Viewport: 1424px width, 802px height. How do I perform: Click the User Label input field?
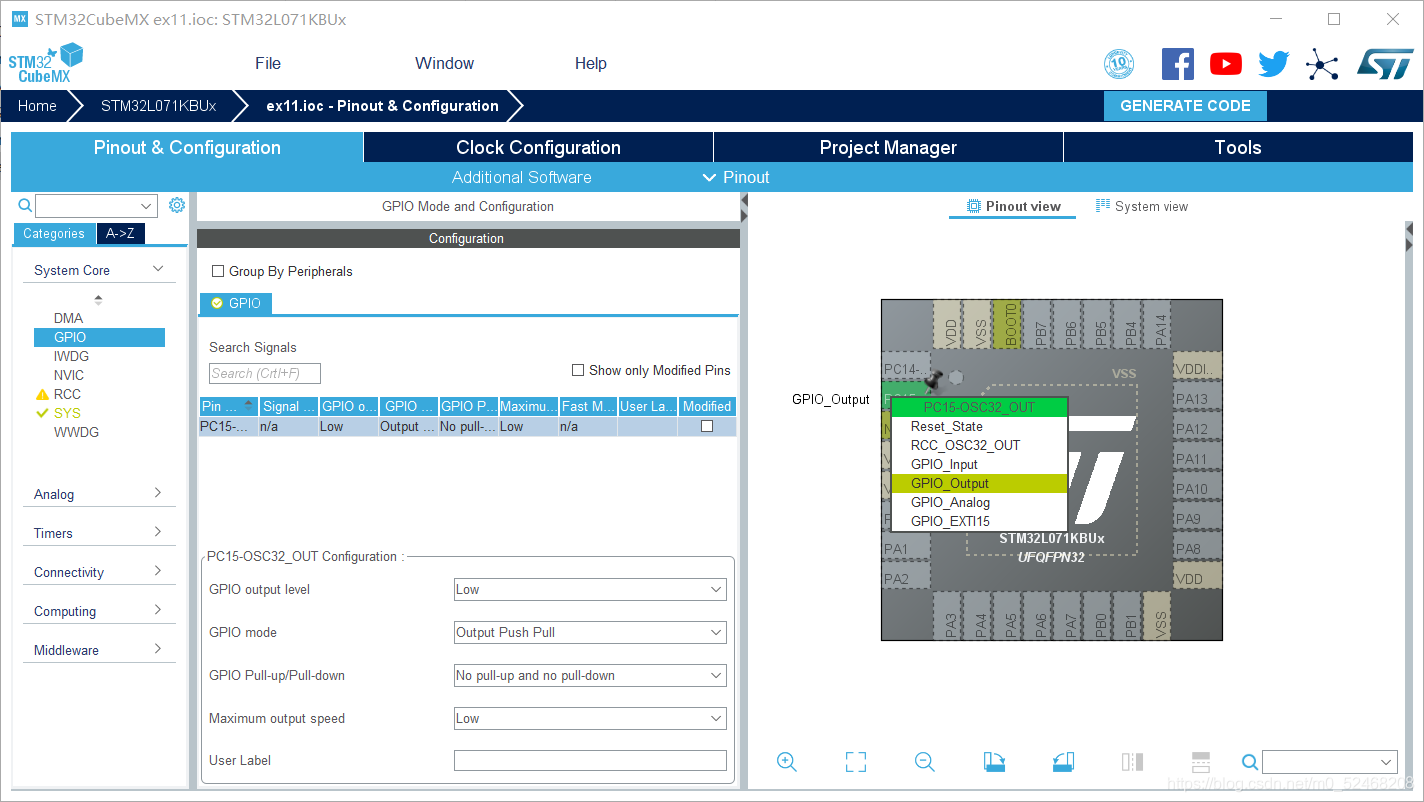coord(590,761)
